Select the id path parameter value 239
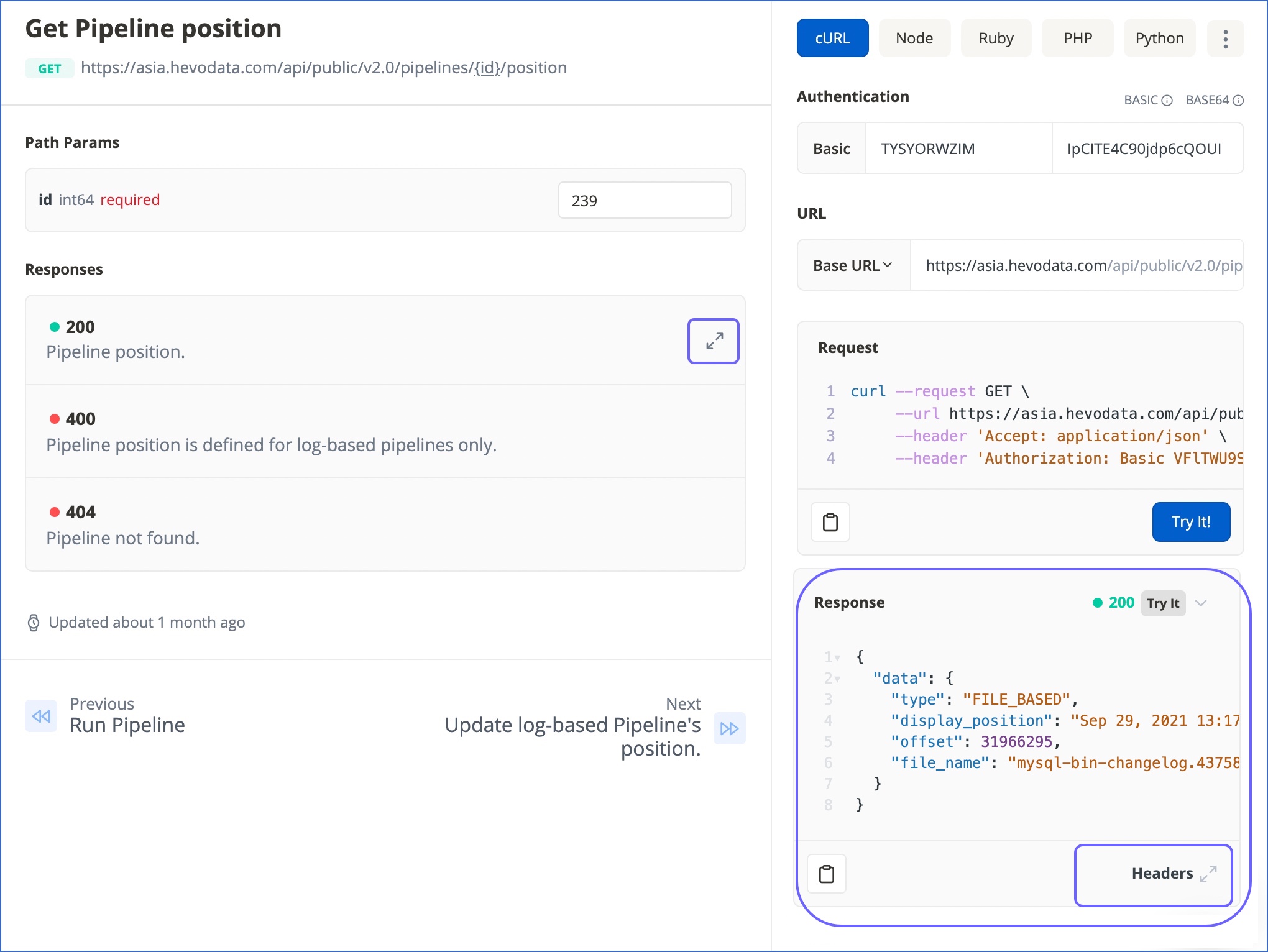 [644, 200]
